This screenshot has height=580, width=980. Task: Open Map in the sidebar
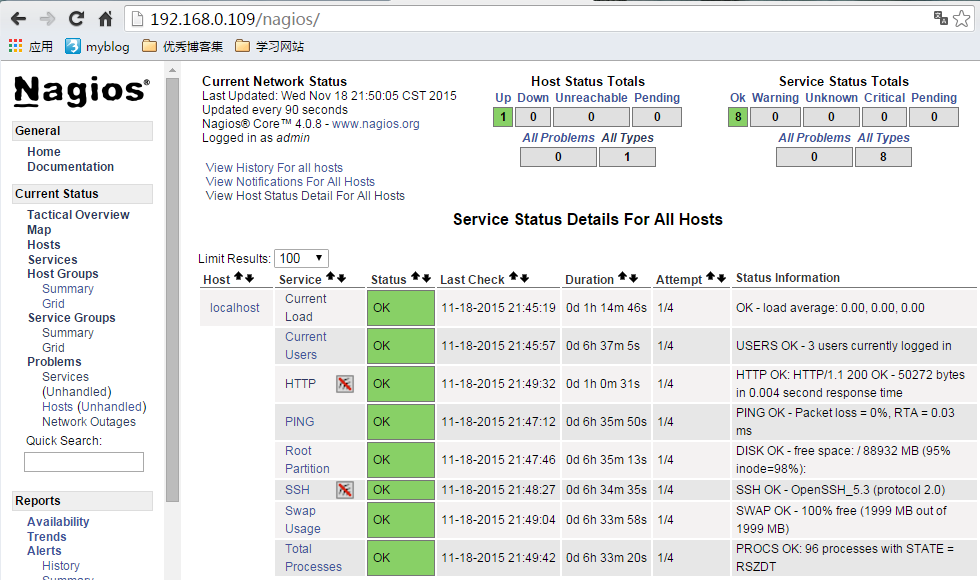39,229
